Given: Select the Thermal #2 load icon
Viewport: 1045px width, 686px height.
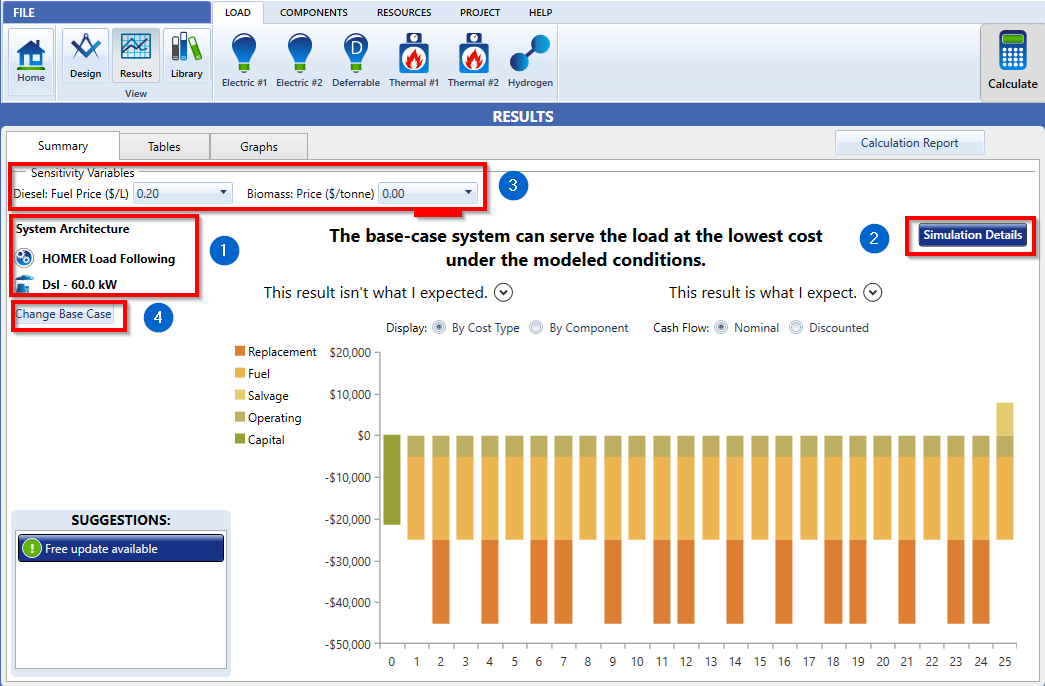Looking at the screenshot, I should [473, 58].
